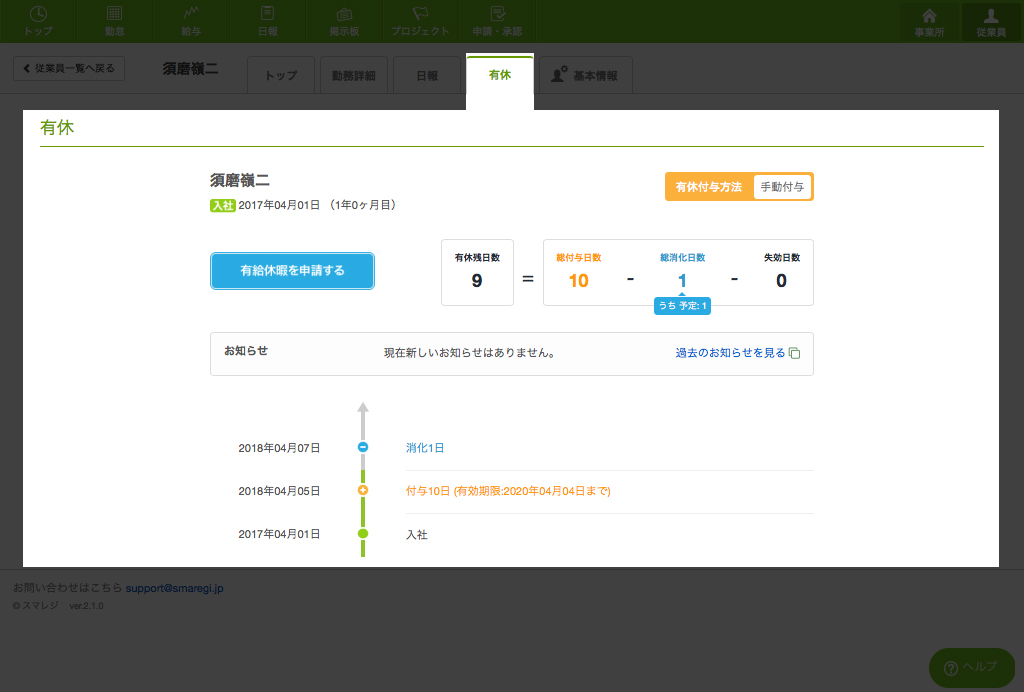Click the timeline date 2017年04月01日
This screenshot has width=1024, height=692.
tap(279, 534)
